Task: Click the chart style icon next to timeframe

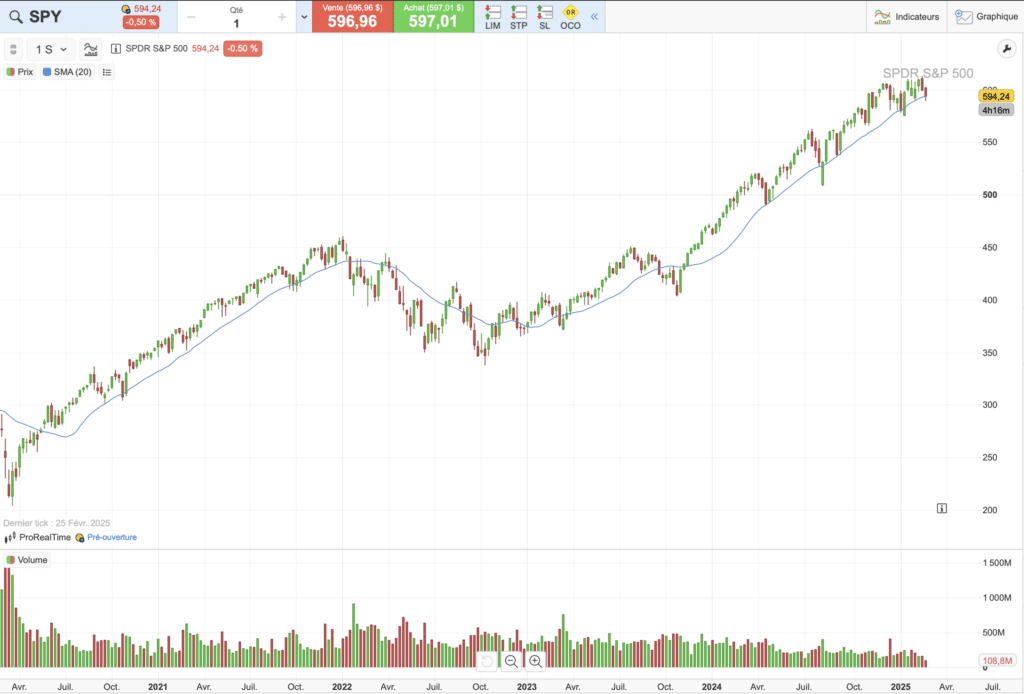Action: pyautogui.click(x=91, y=50)
